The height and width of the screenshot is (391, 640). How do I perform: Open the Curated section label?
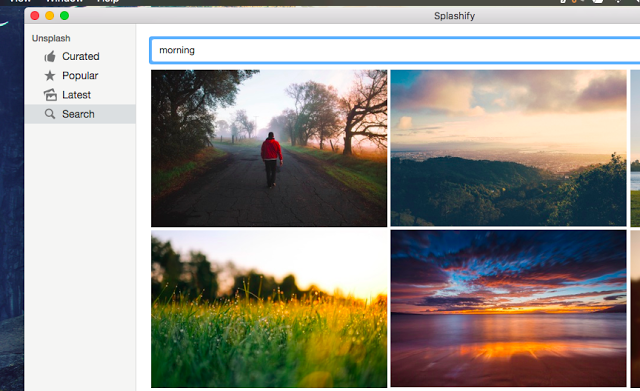[80, 56]
